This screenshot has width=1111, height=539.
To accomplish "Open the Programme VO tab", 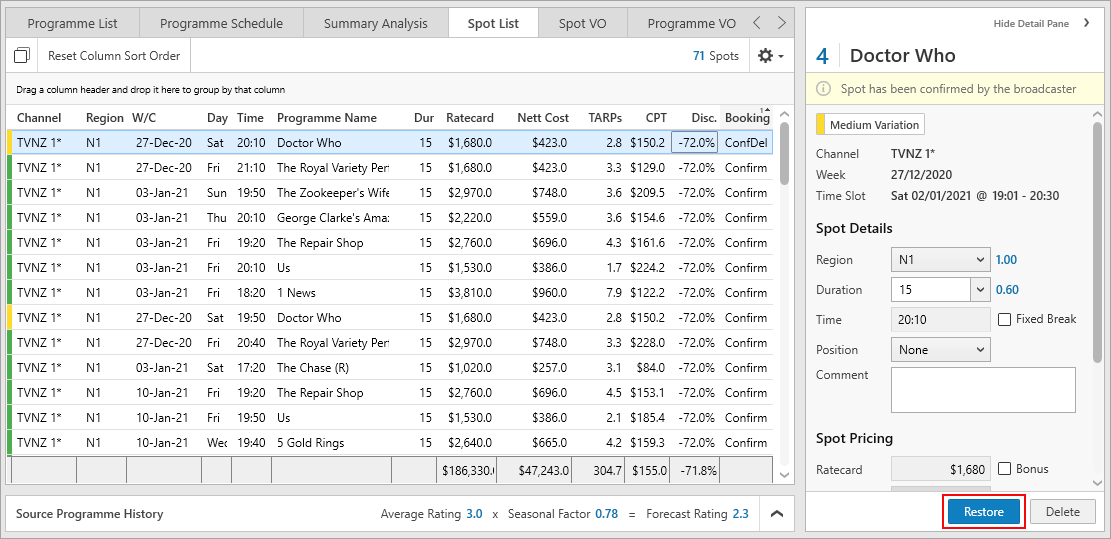I will (692, 23).
